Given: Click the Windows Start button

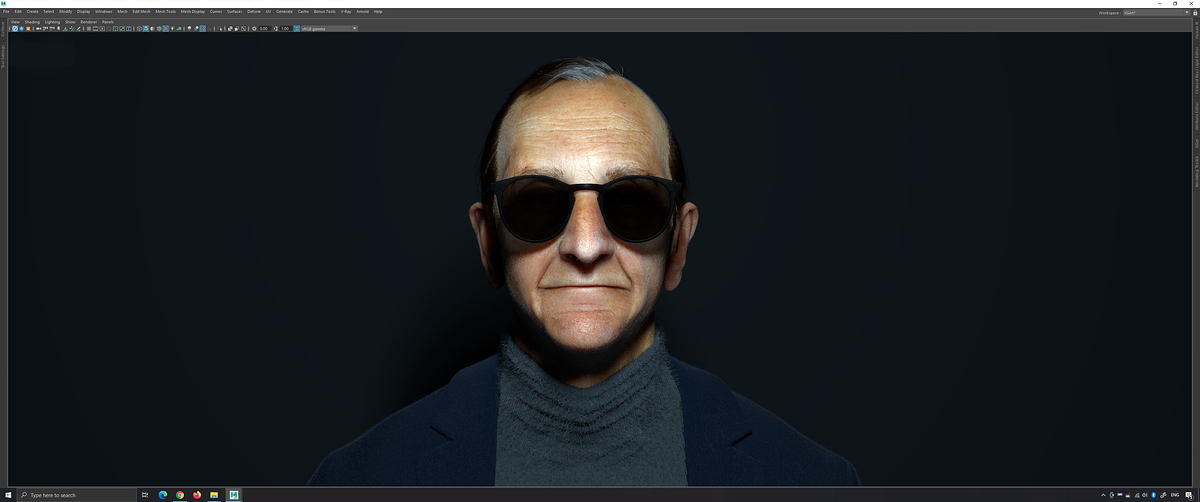Looking at the screenshot, I should [7, 495].
